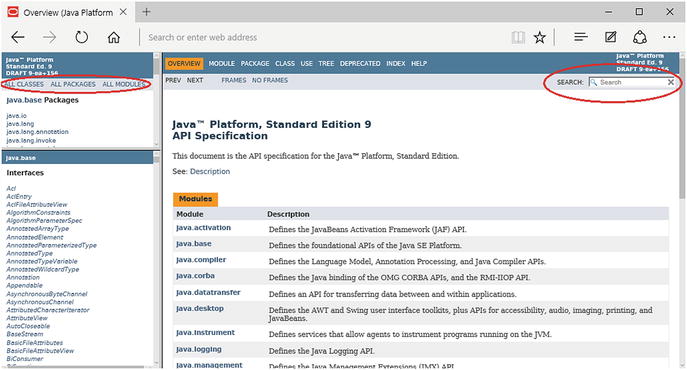Click the FRAMES link
Viewport: 687px width, 370px height.
(x=234, y=80)
